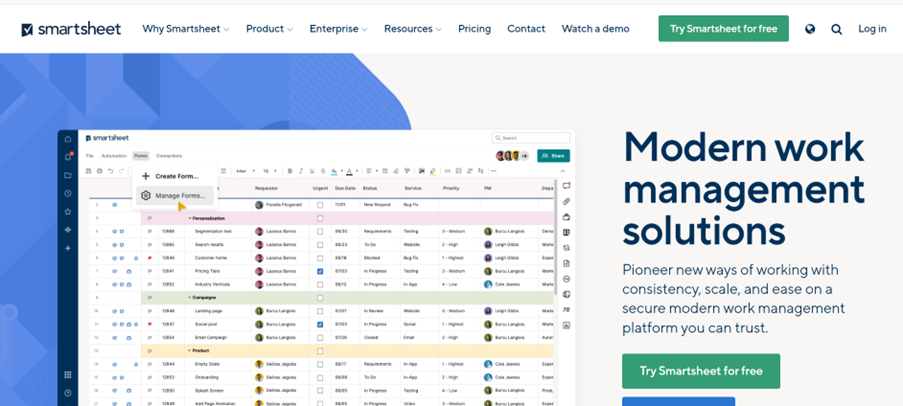Expand the Product dropdown in the header
903x406 pixels.
click(x=269, y=29)
